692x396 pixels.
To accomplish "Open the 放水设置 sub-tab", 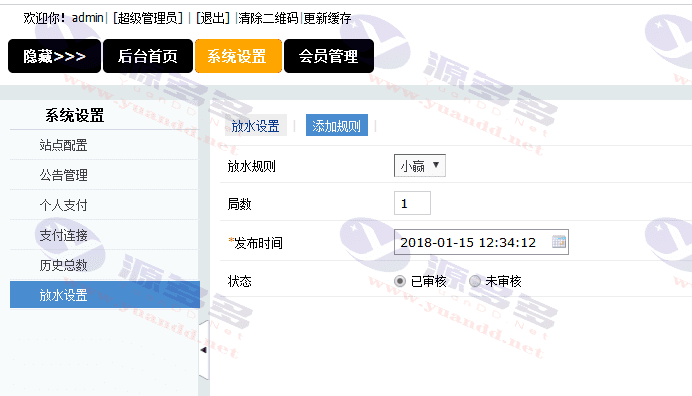I will tap(256, 126).
